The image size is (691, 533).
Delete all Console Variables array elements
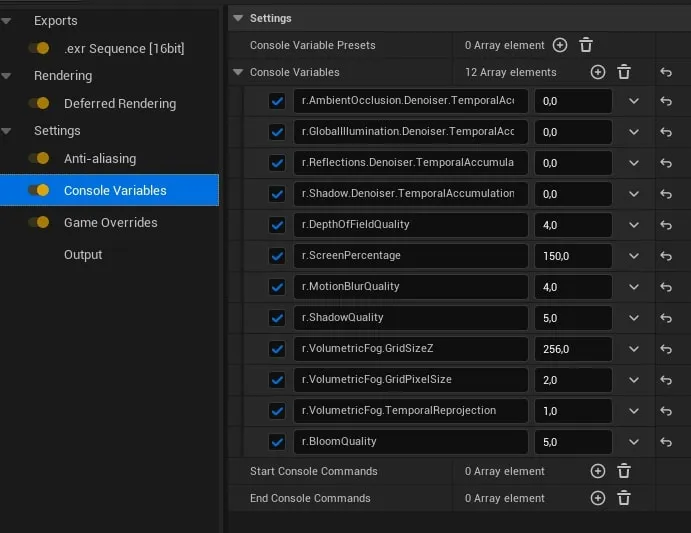coord(624,72)
